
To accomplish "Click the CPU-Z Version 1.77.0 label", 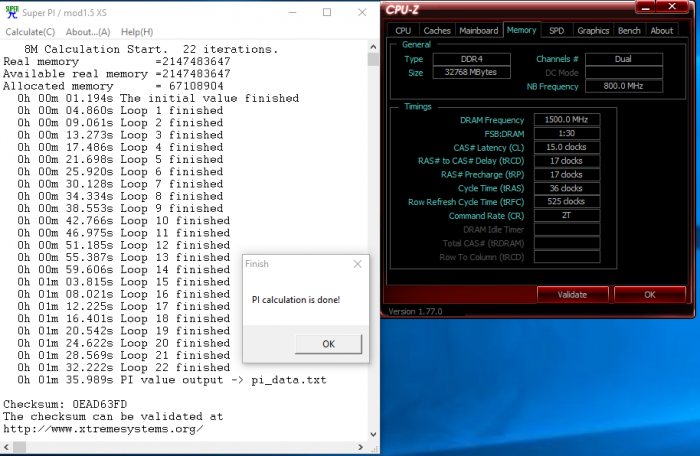I will (x=415, y=311).
